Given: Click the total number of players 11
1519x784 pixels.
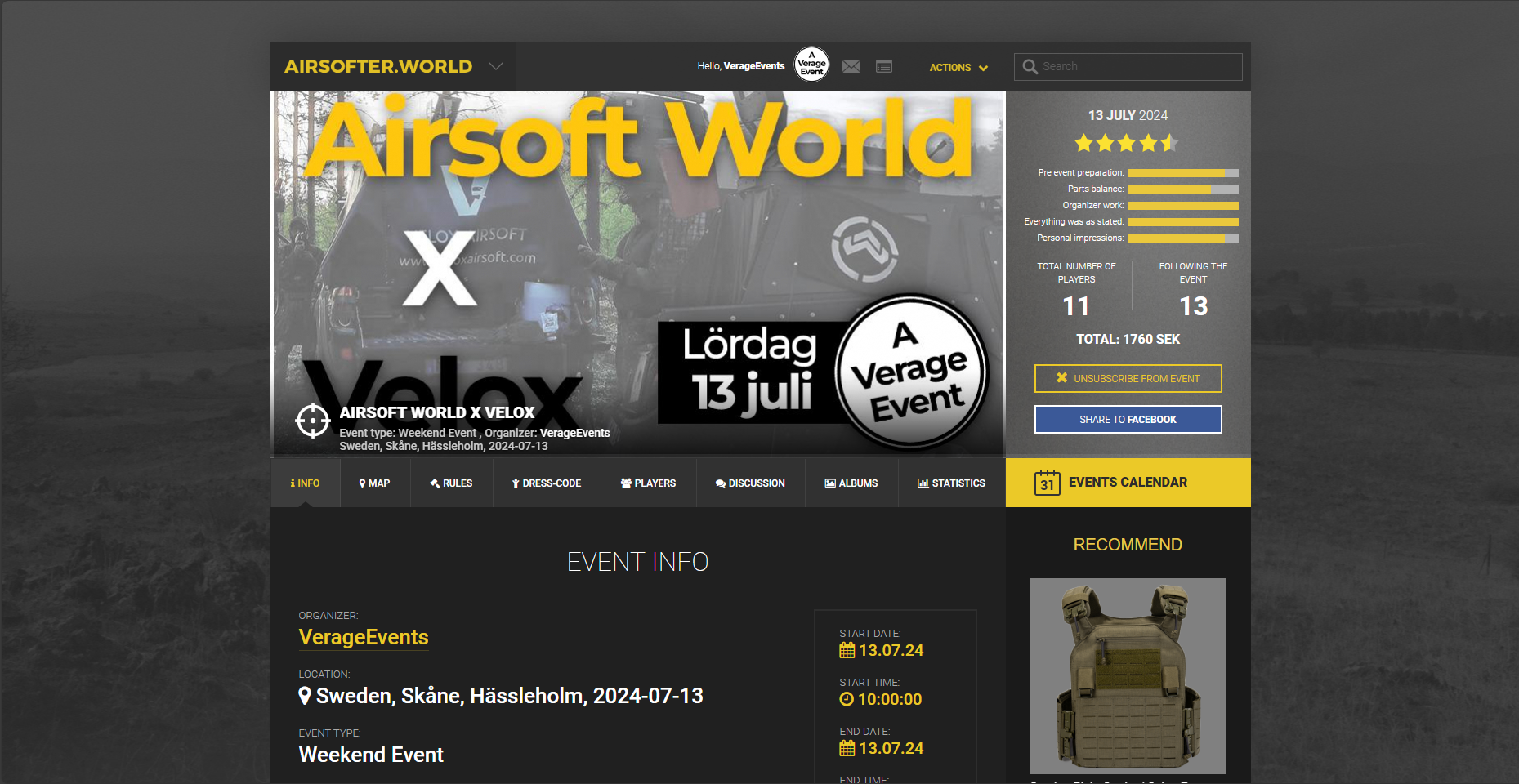Looking at the screenshot, I should click(x=1076, y=306).
